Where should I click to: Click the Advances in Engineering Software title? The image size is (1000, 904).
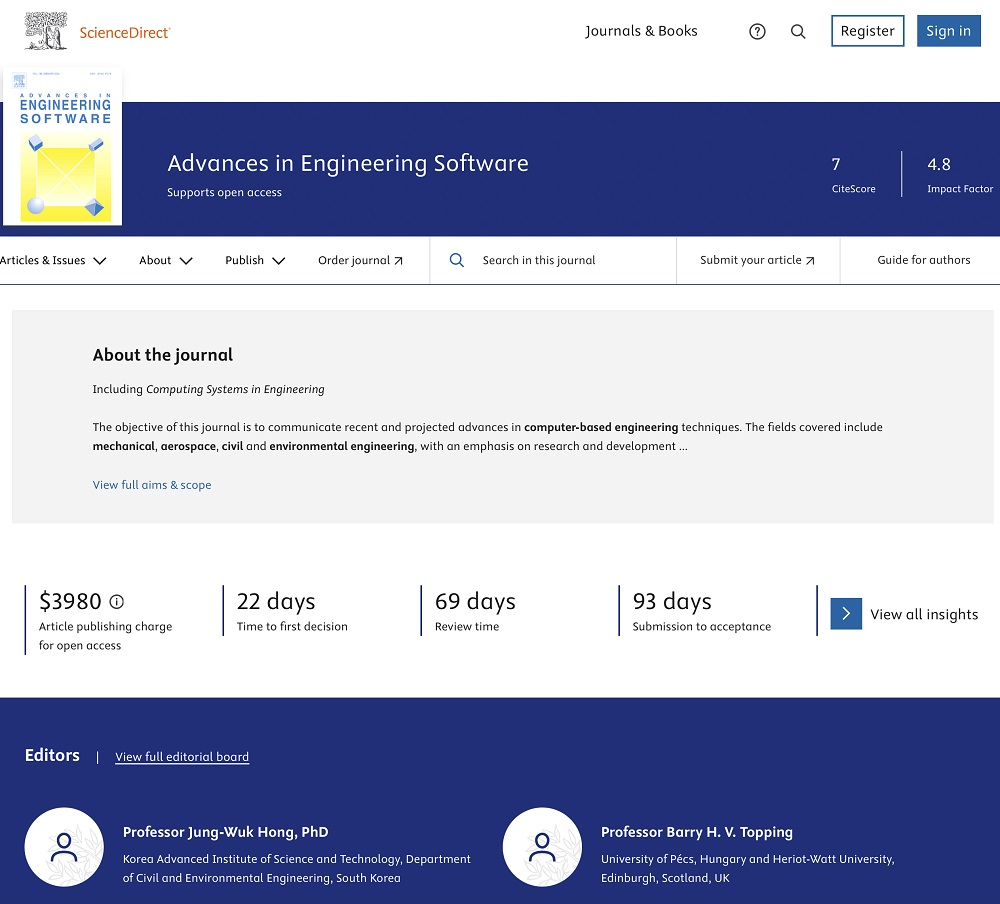[348, 163]
